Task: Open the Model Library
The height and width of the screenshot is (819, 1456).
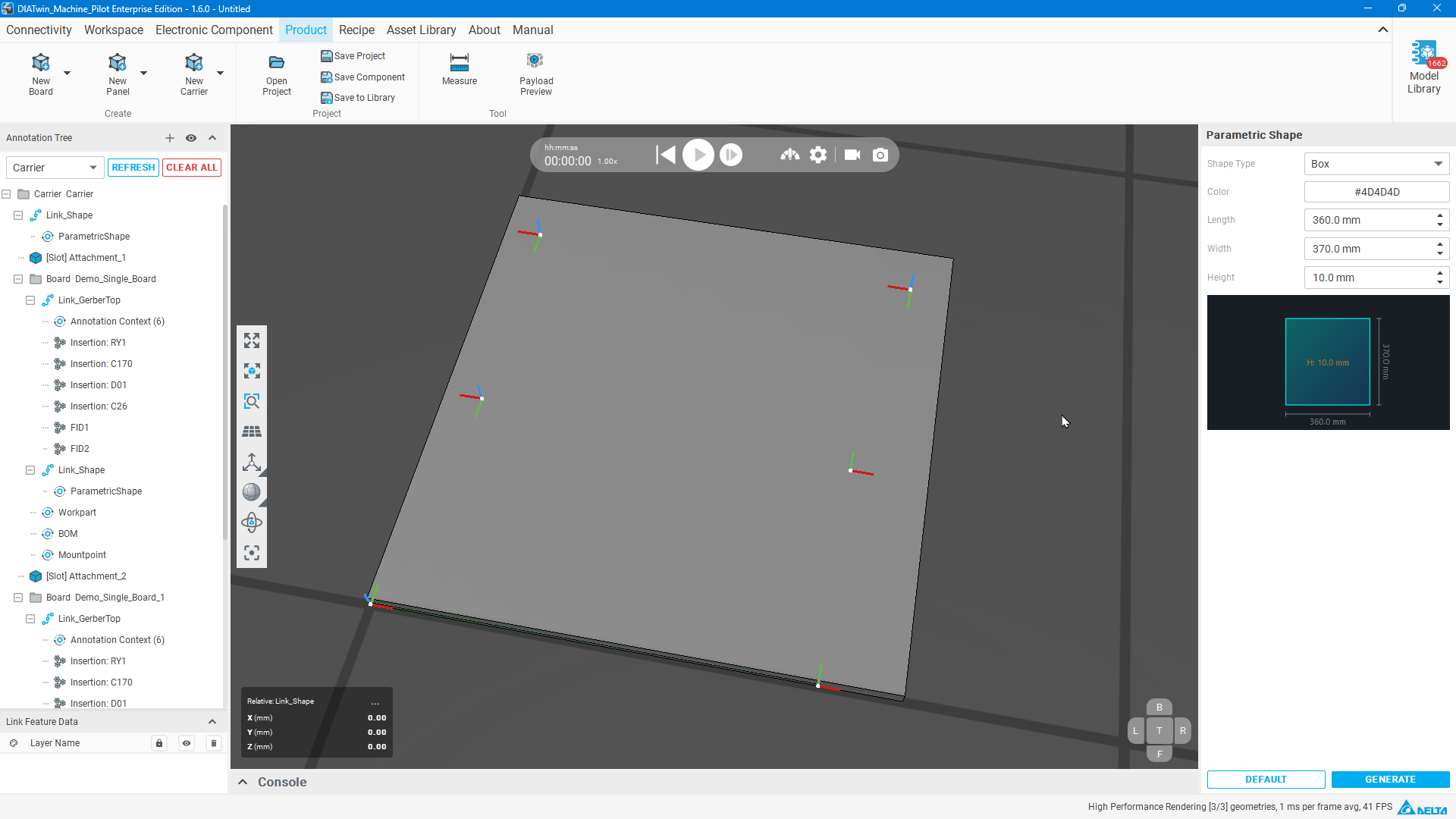Action: click(x=1424, y=68)
